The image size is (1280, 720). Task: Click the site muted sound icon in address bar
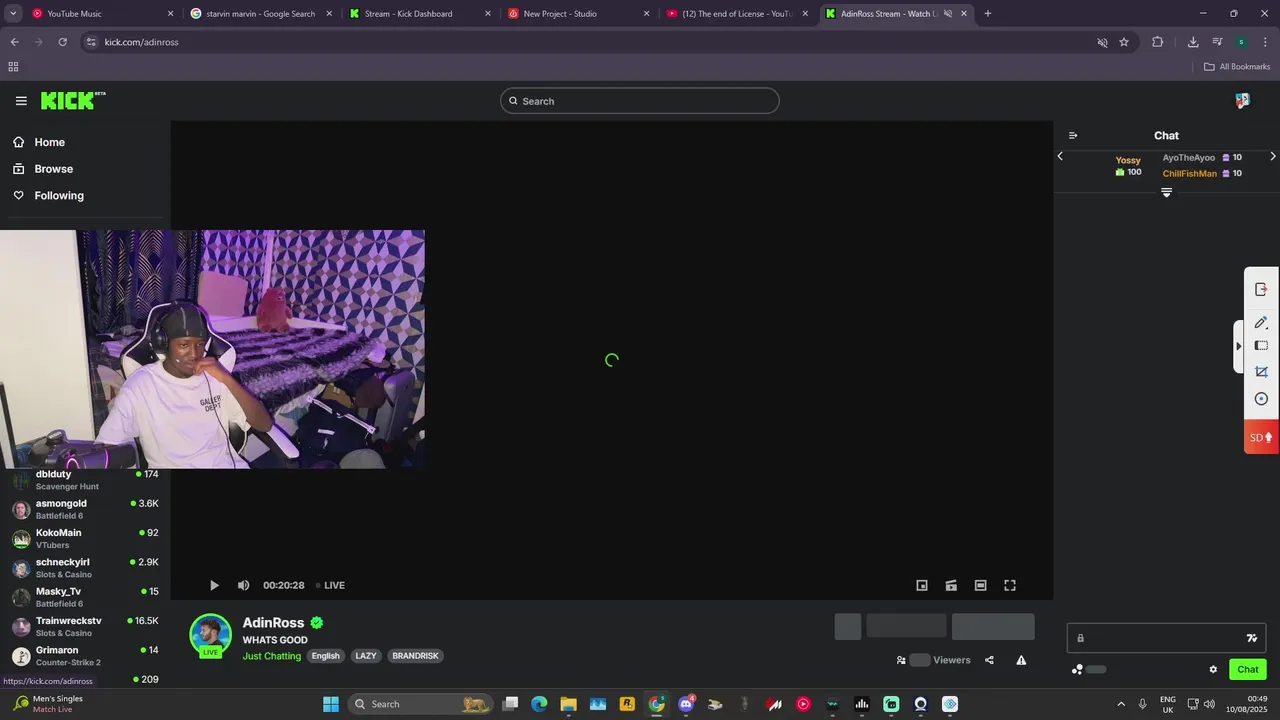1102,42
